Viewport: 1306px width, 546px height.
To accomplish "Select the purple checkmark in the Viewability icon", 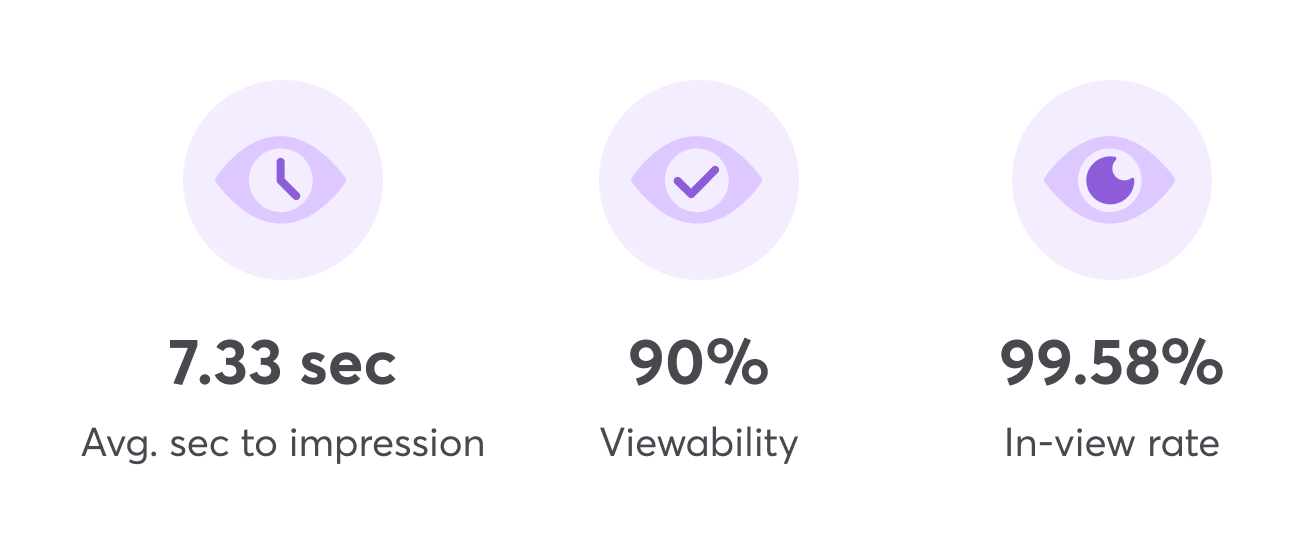I will (x=696, y=181).
